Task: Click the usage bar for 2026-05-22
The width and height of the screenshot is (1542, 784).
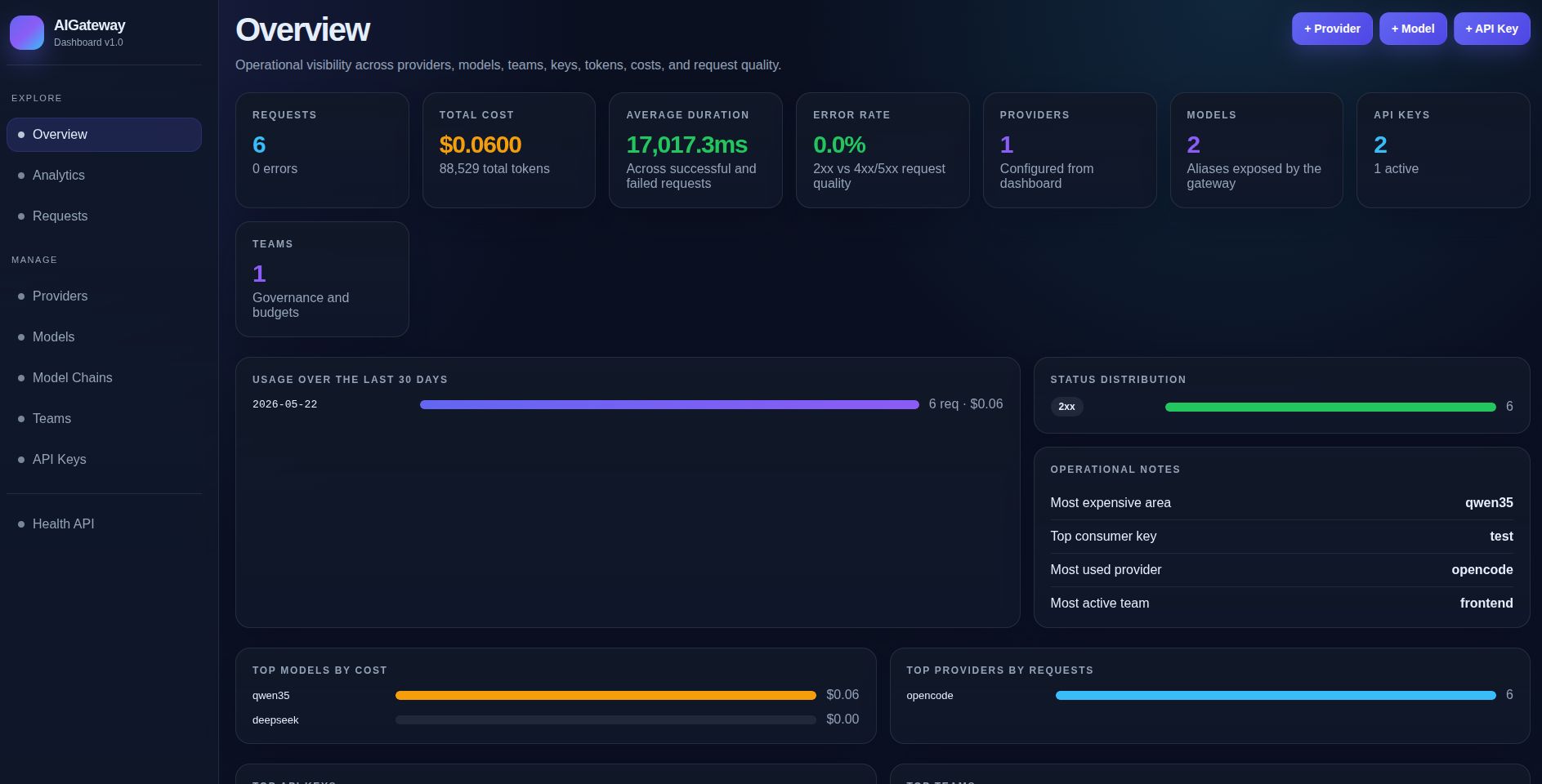Action: pyautogui.click(x=669, y=404)
